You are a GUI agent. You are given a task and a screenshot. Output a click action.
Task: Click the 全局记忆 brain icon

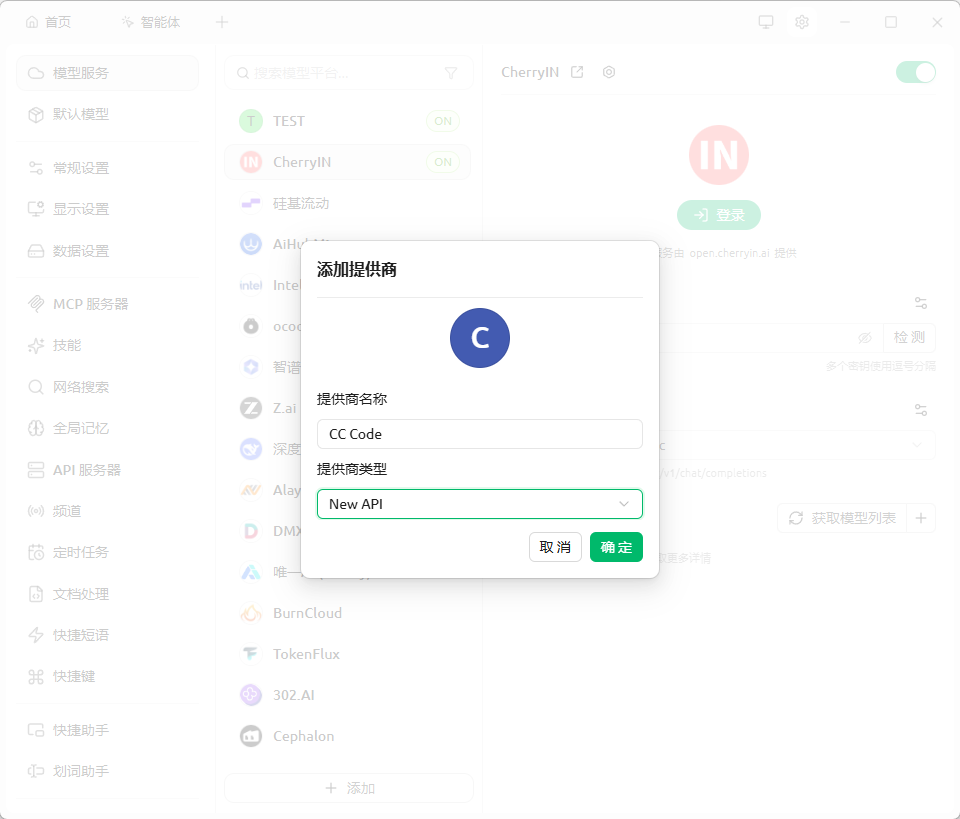click(x=36, y=428)
